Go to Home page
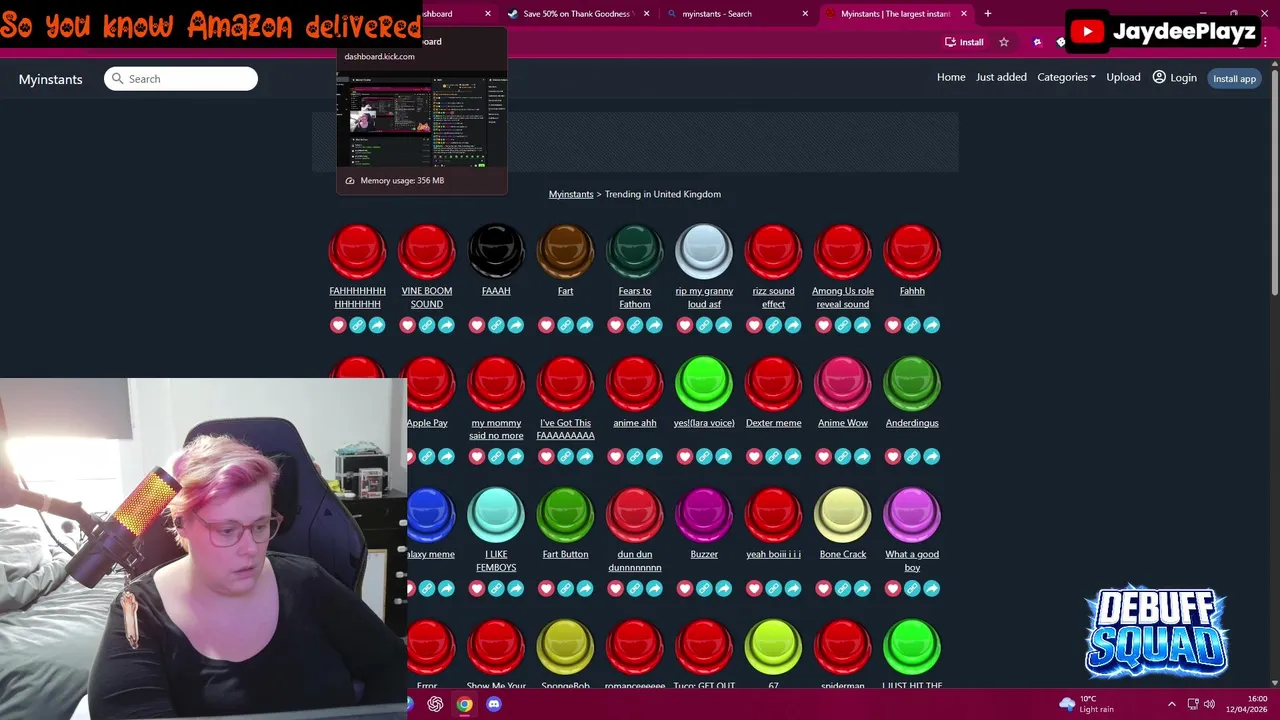This screenshot has width=1280, height=720. pos(951,77)
